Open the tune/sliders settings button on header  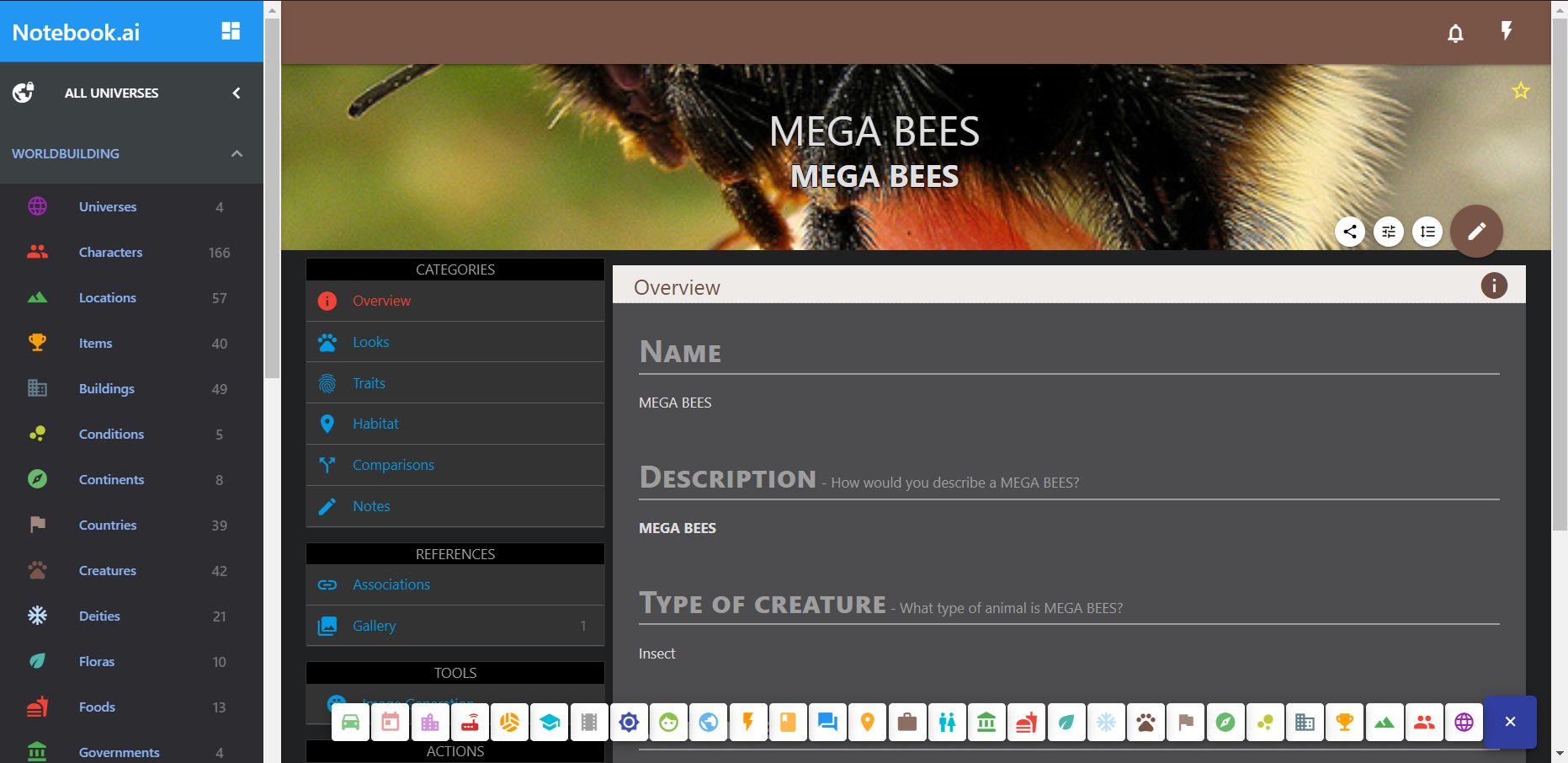pos(1389,232)
